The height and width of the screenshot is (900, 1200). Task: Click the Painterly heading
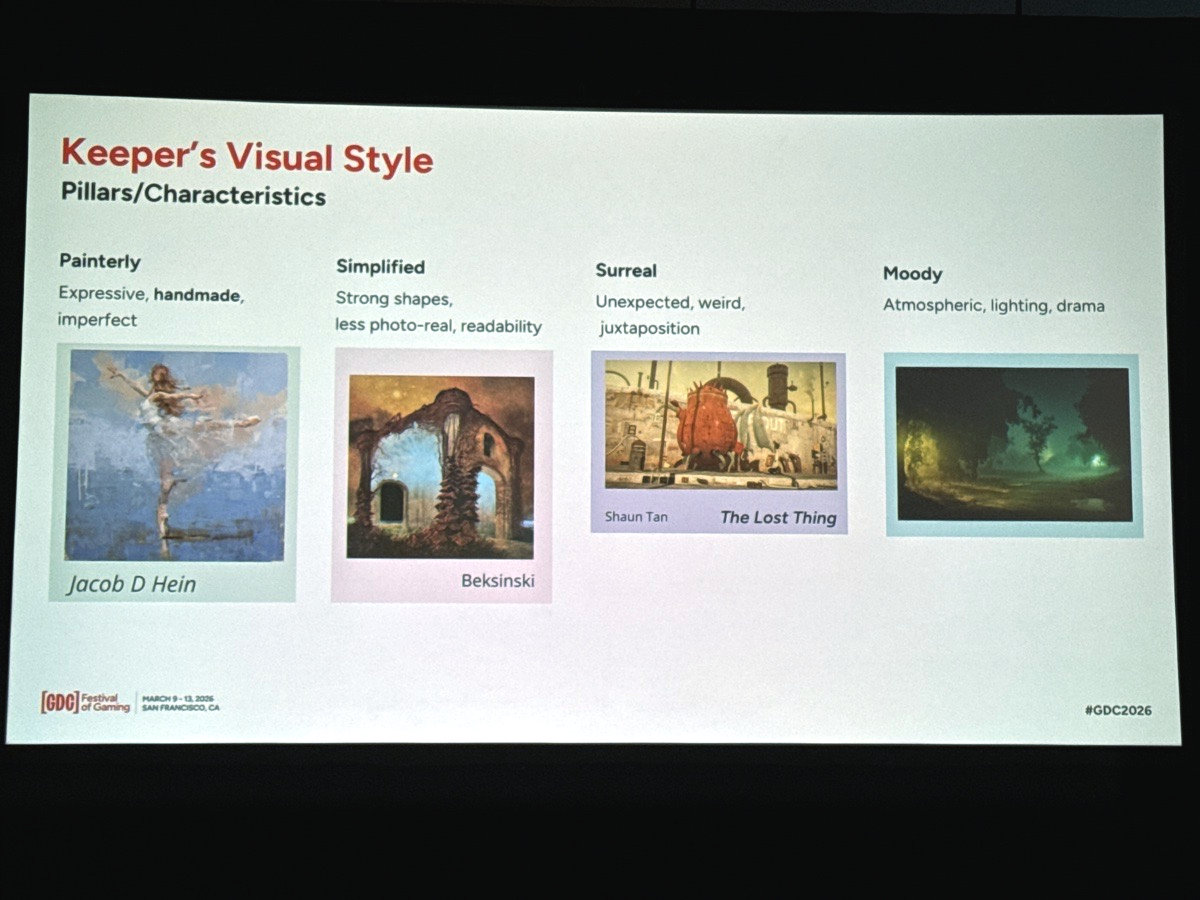click(x=100, y=262)
